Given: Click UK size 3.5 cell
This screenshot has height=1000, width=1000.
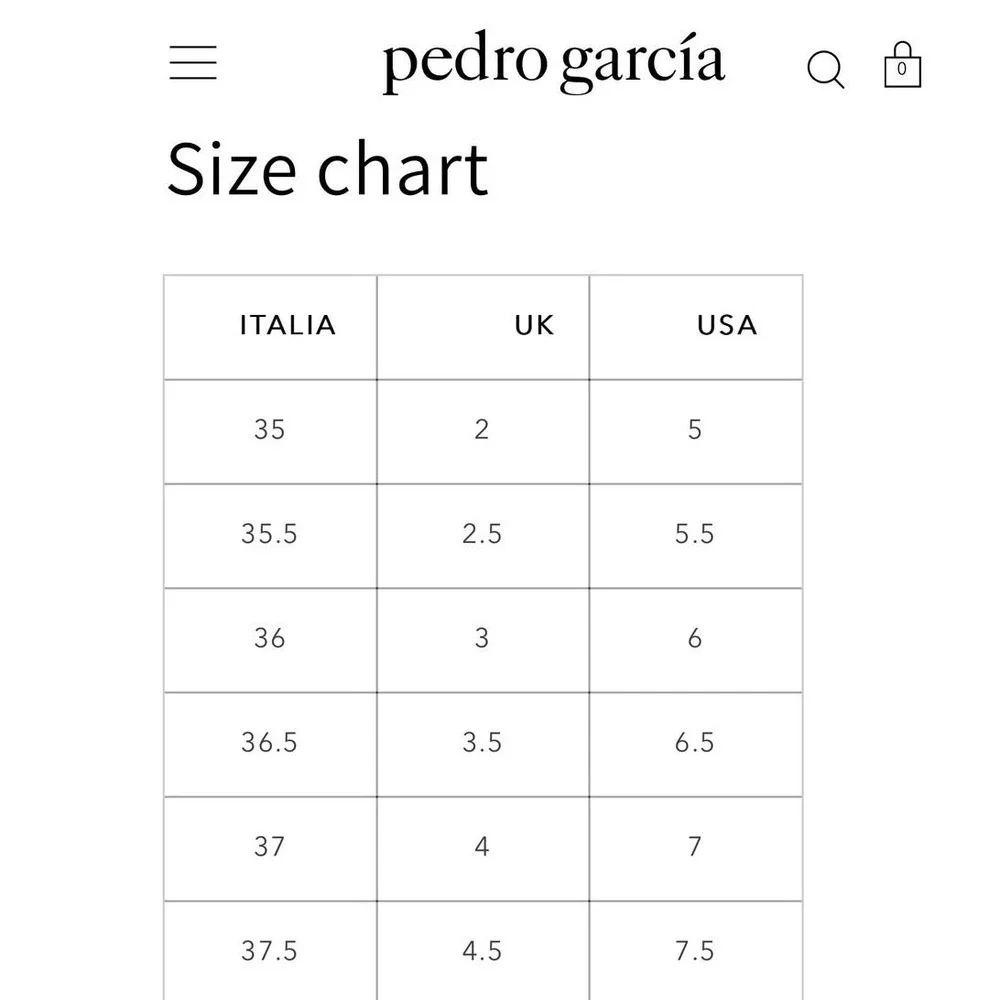Looking at the screenshot, I should pyautogui.click(x=482, y=742).
